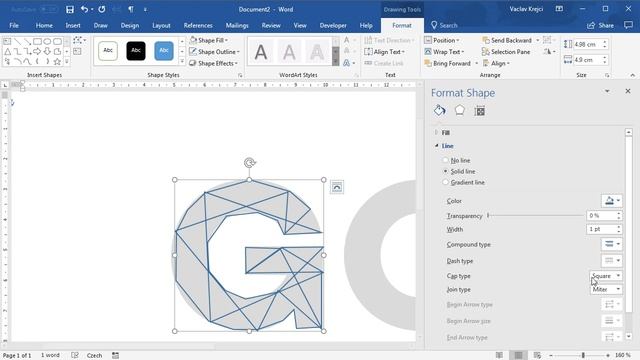The height and width of the screenshot is (360, 640).
Task: Click the rotation handle above the shape
Action: click(x=249, y=163)
